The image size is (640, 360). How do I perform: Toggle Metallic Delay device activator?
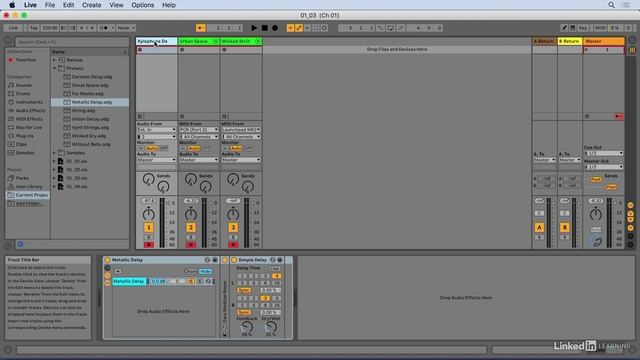point(107,260)
